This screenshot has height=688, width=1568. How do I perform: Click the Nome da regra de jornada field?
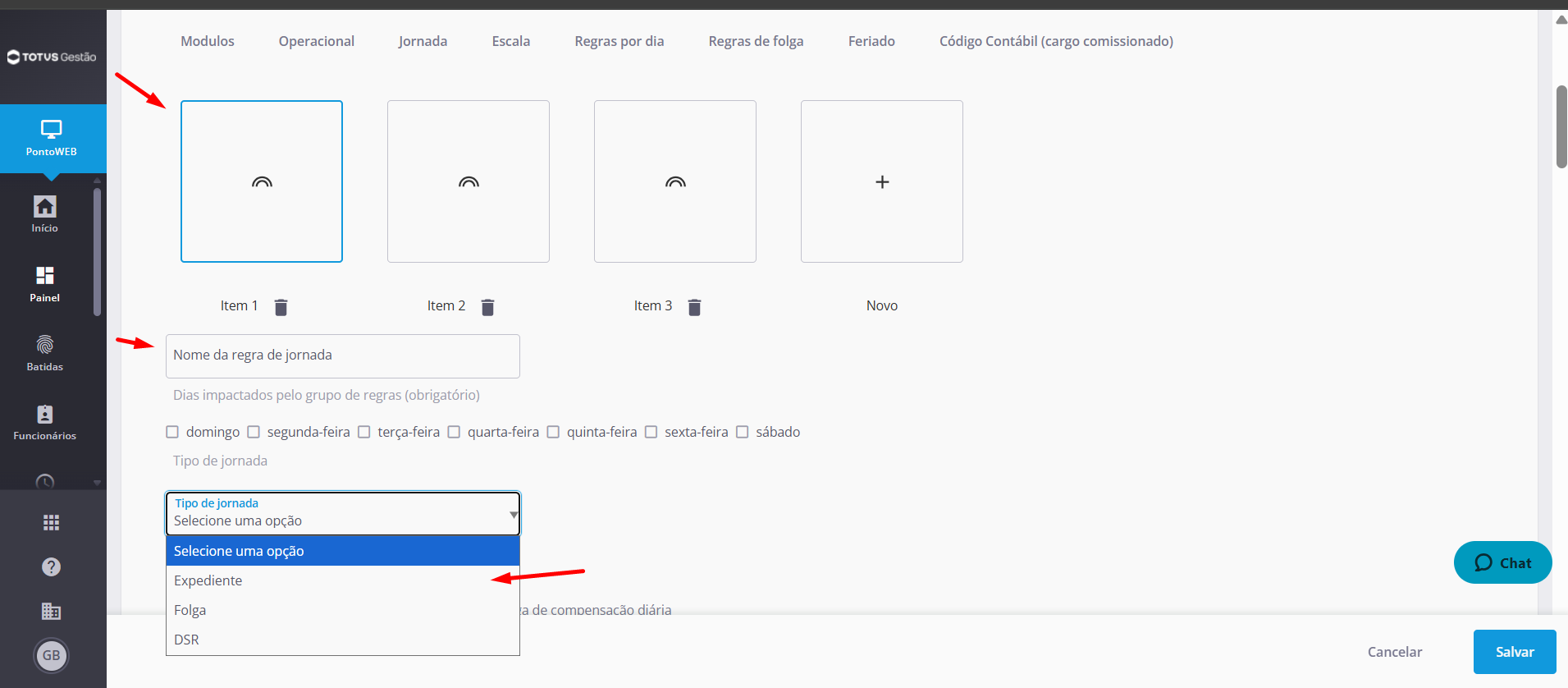pyautogui.click(x=343, y=356)
